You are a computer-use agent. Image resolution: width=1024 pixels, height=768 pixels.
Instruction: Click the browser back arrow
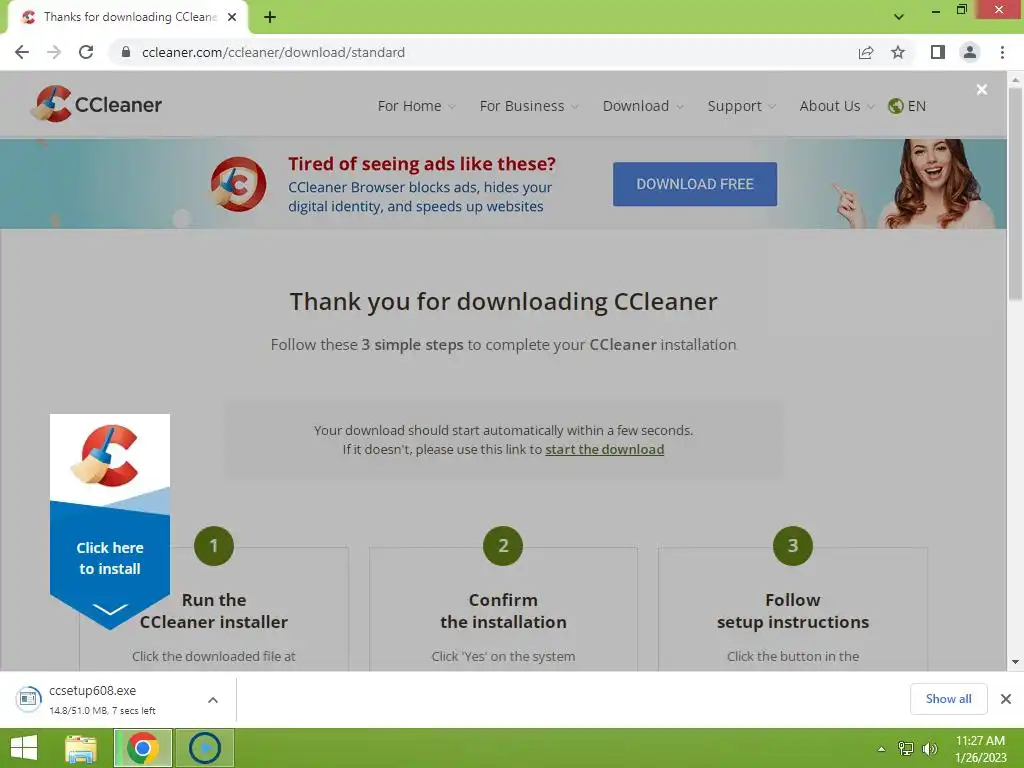click(x=22, y=52)
